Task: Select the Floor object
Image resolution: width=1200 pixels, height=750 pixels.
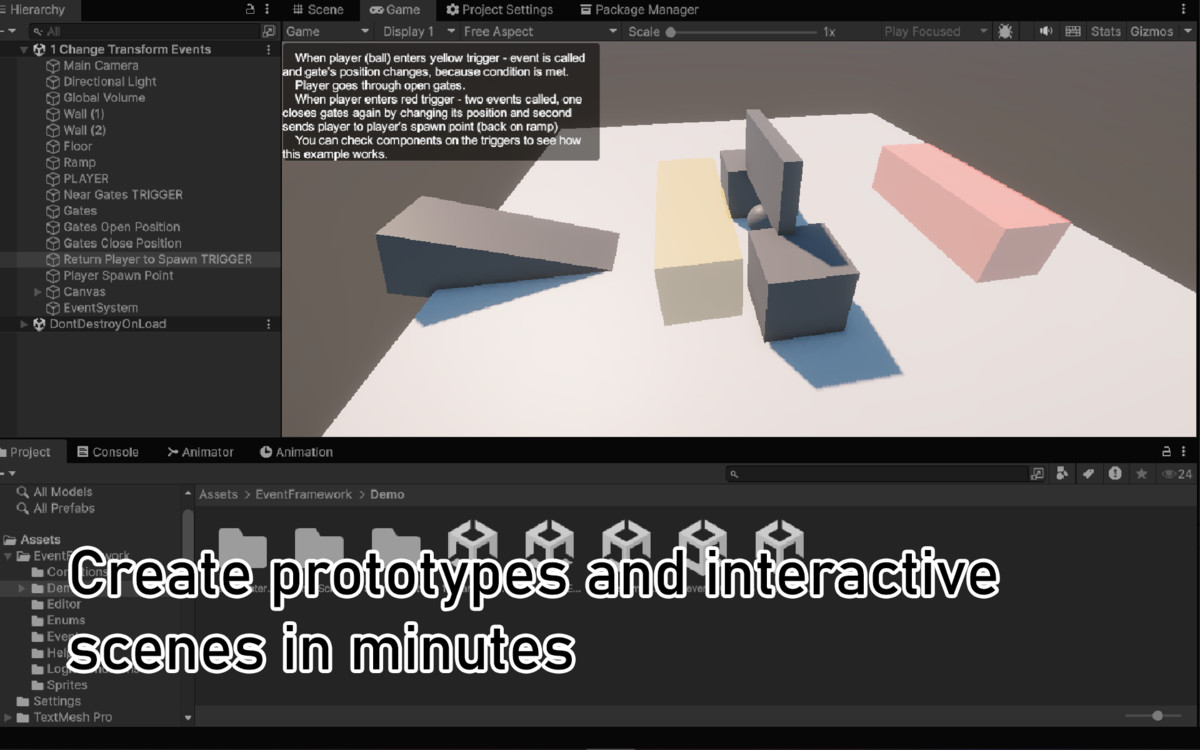Action: [x=78, y=146]
